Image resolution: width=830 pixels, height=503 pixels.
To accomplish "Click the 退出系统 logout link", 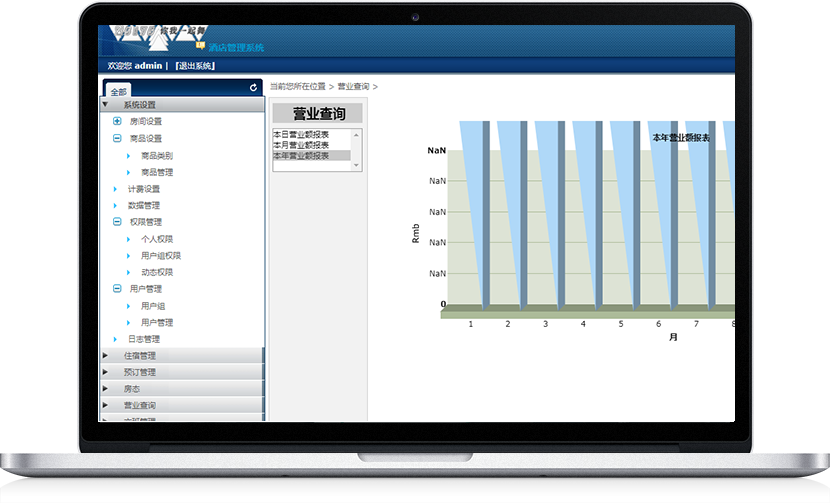I will click(194, 66).
